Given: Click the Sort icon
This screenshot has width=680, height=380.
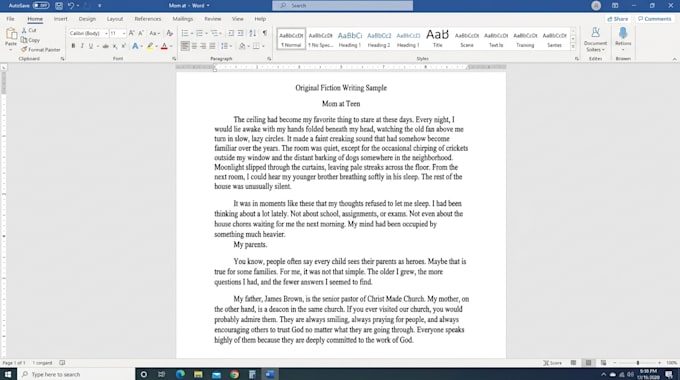Looking at the screenshot, I should (x=252, y=33).
